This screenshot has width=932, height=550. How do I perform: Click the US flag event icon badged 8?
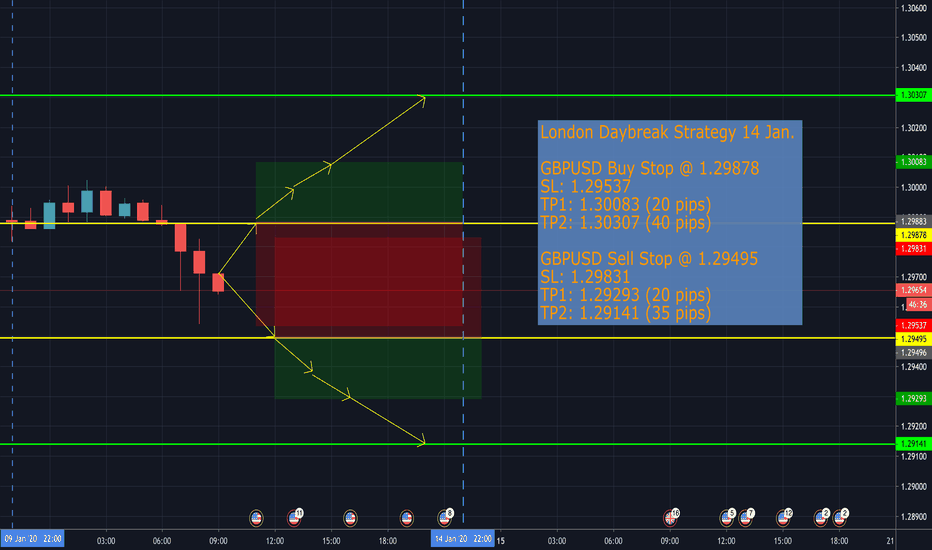[x=446, y=517]
